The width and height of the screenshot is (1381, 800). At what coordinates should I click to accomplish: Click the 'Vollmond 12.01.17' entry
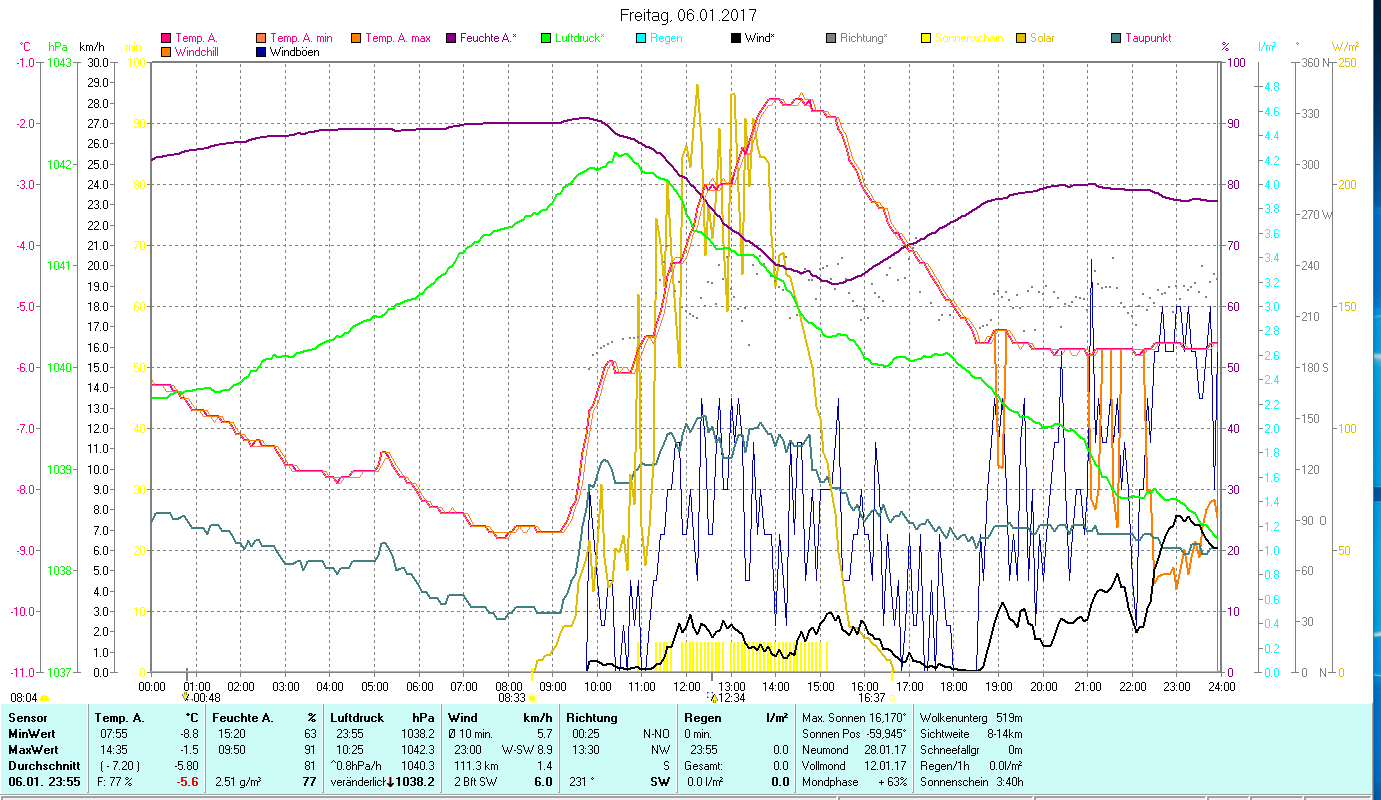(855, 765)
